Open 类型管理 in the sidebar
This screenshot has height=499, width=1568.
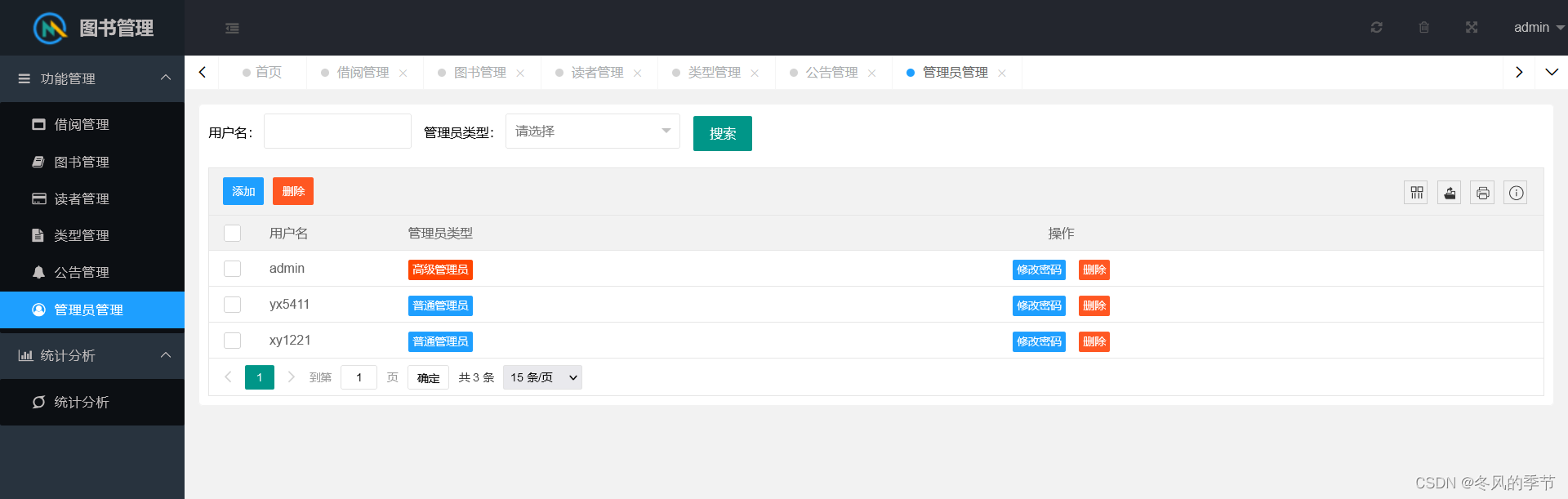pos(92,235)
